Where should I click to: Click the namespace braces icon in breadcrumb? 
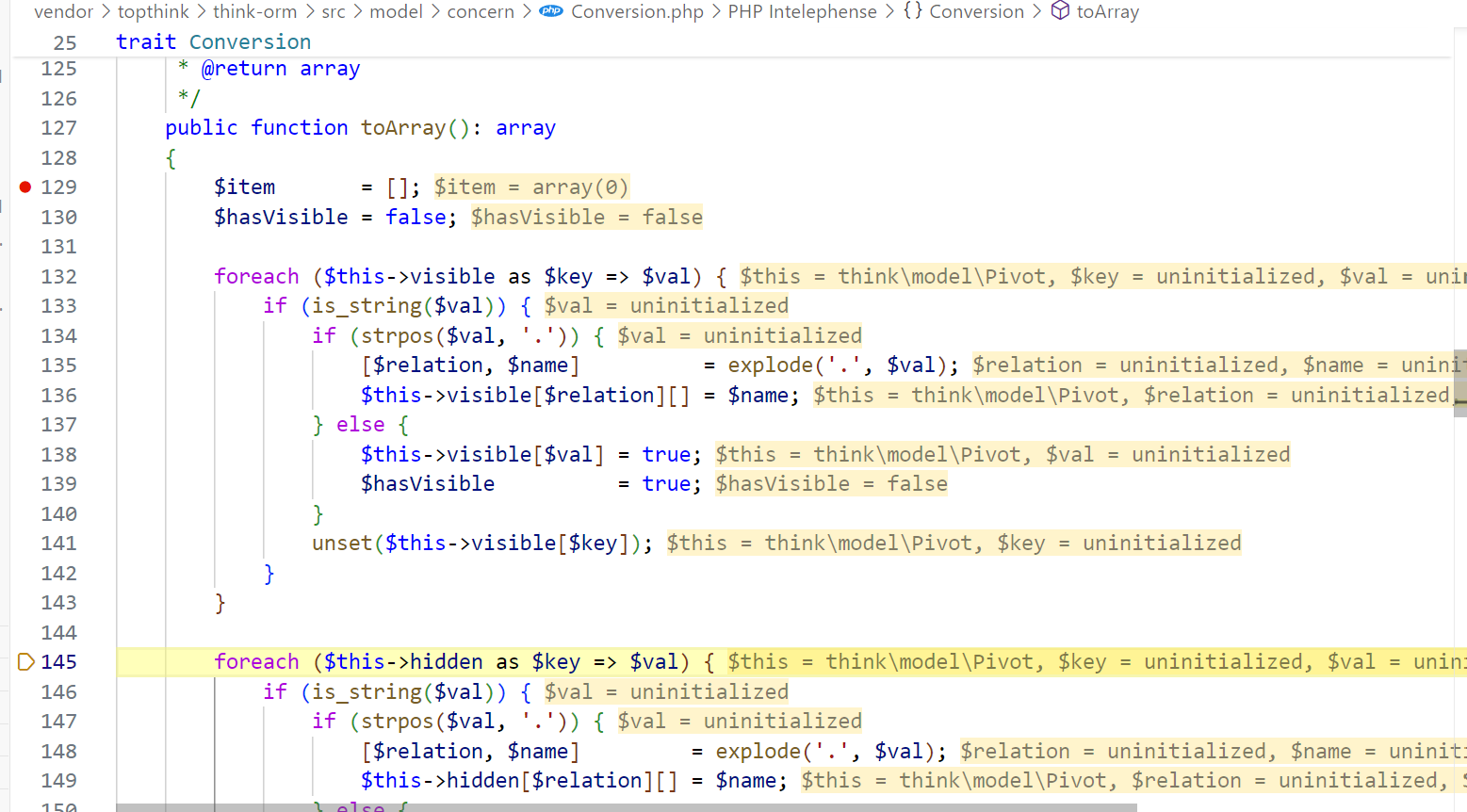click(912, 11)
